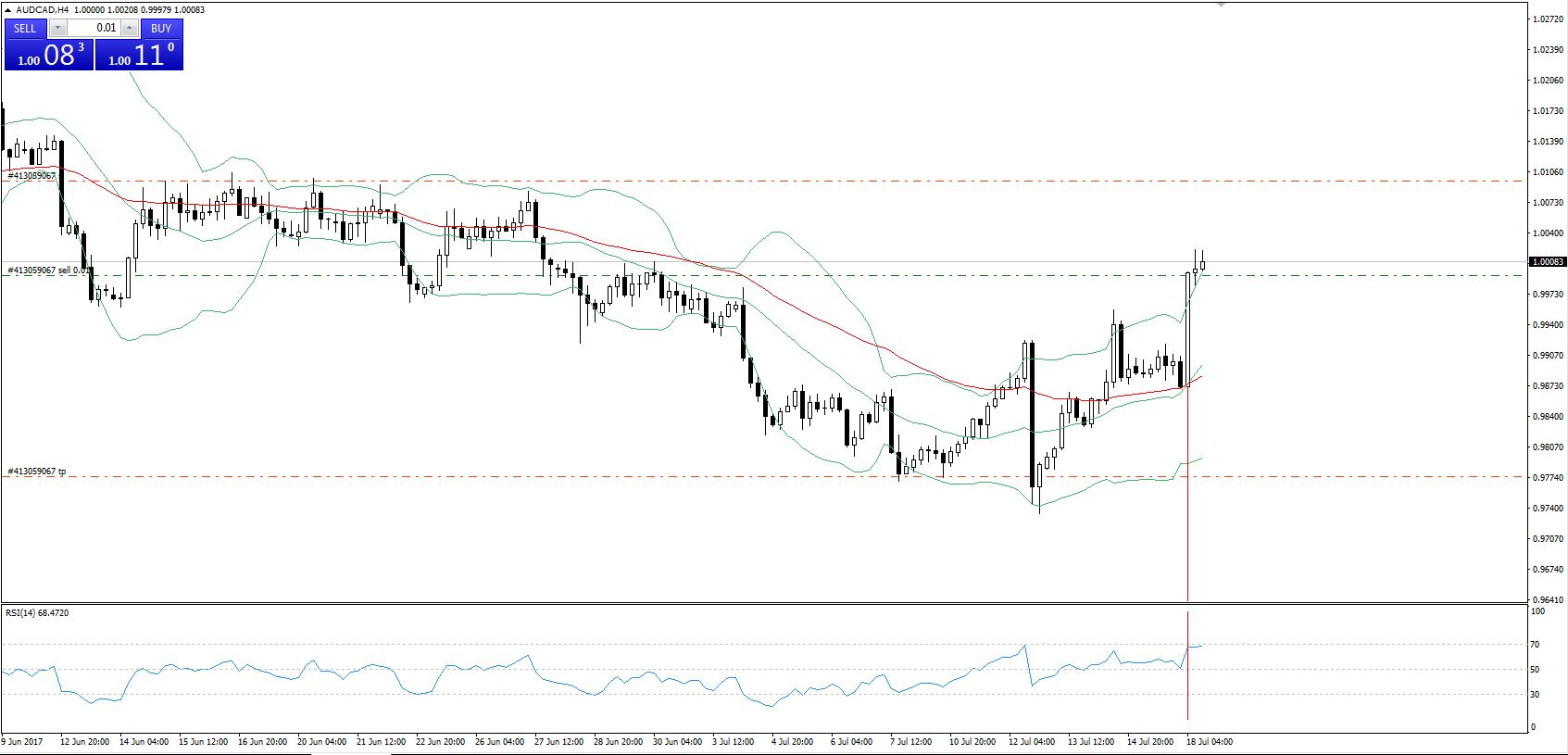Decrease lot volume with the down arrow

[x=57, y=28]
